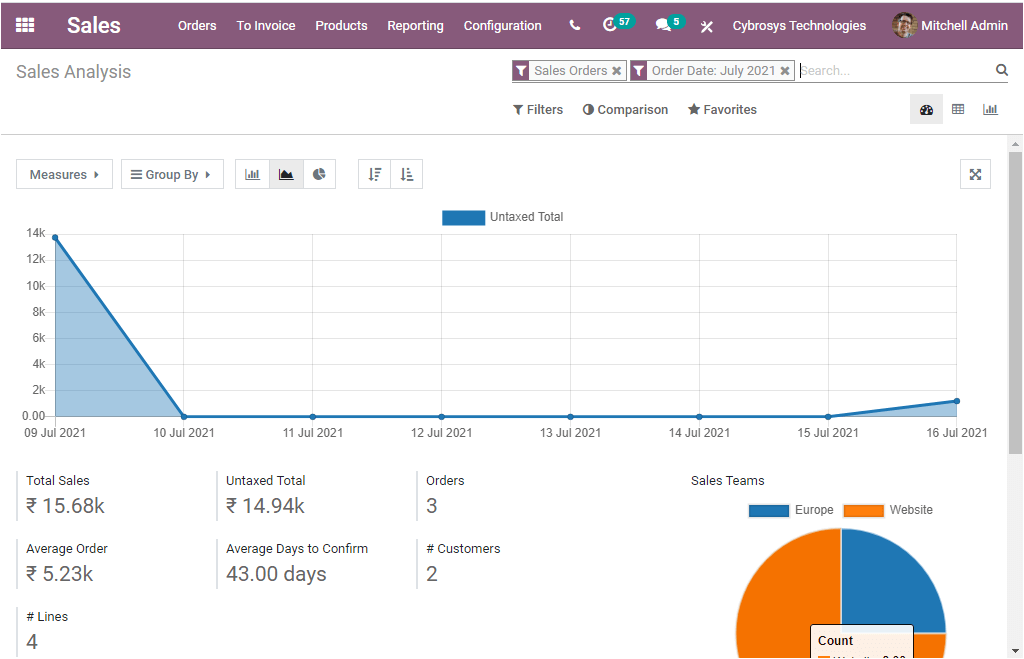Open the Favorites dropdown
This screenshot has width=1024, height=659.
tap(722, 110)
